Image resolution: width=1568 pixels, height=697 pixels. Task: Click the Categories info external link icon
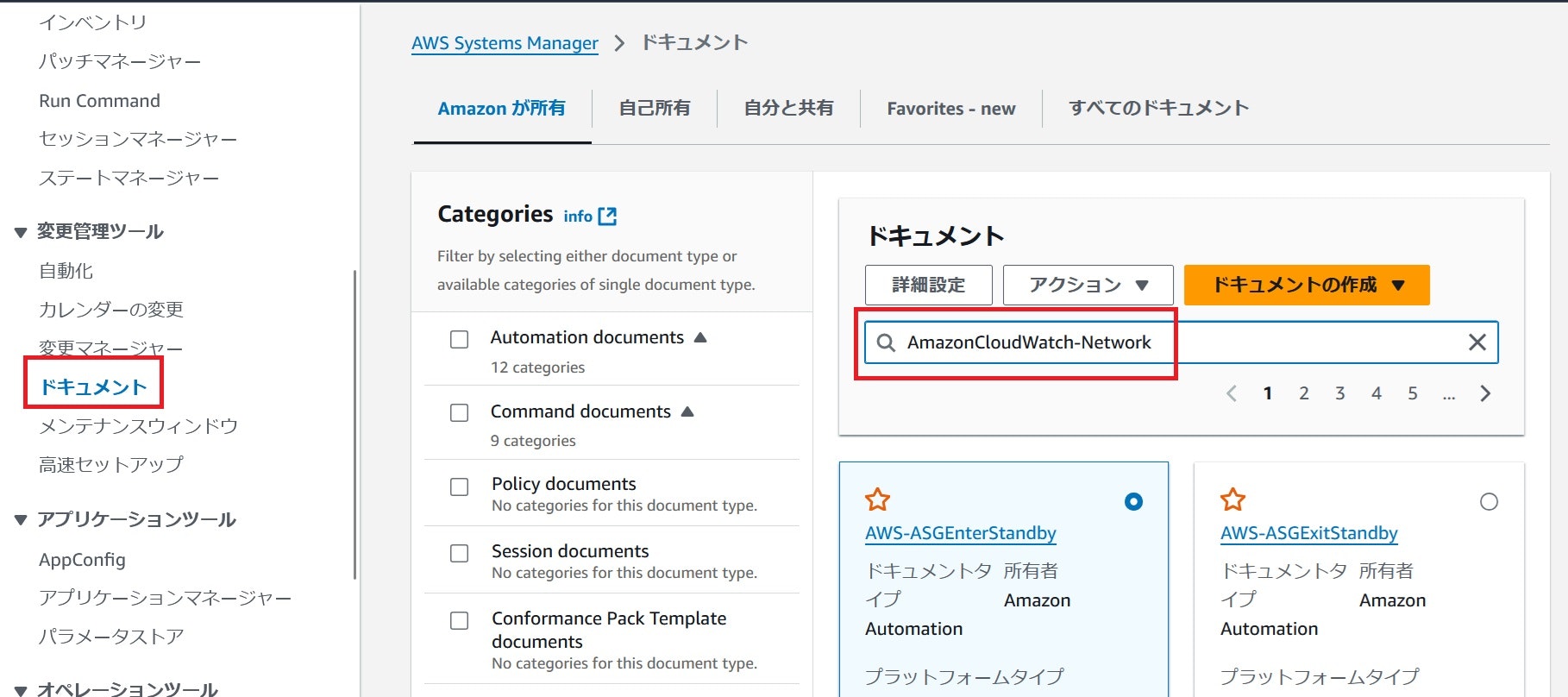(607, 216)
